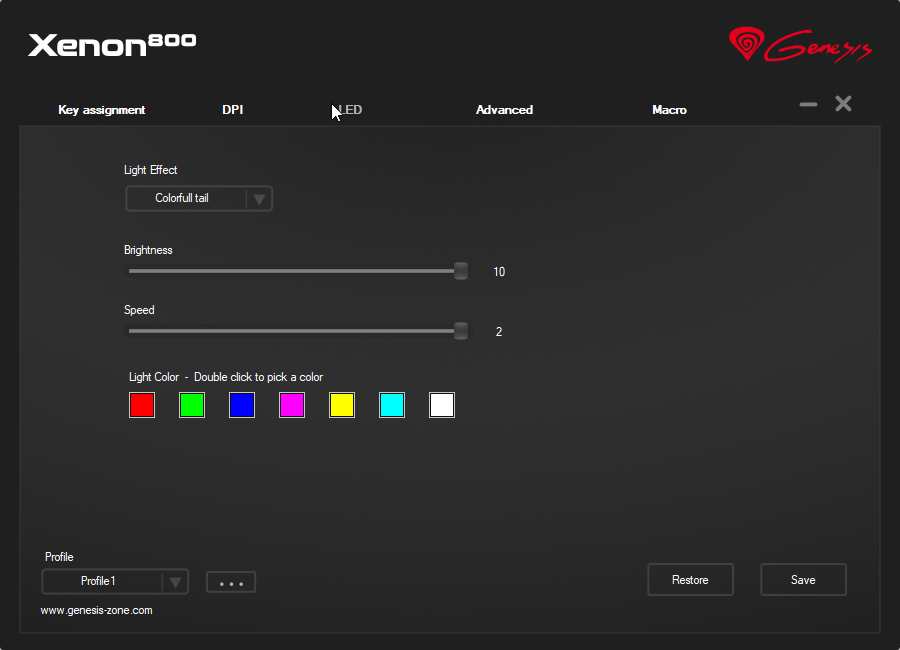Click the Light Effect label
The width and height of the screenshot is (900, 650).
150,170
